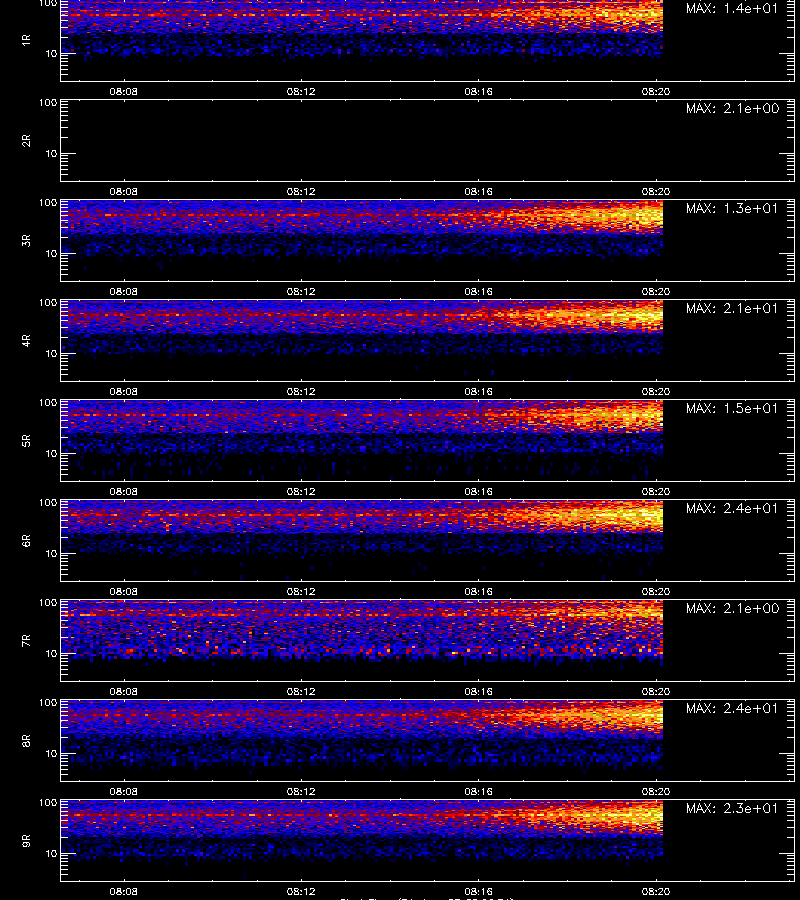Click the 4R panel axis label
The image size is (800, 900).
pyautogui.click(x=26, y=340)
